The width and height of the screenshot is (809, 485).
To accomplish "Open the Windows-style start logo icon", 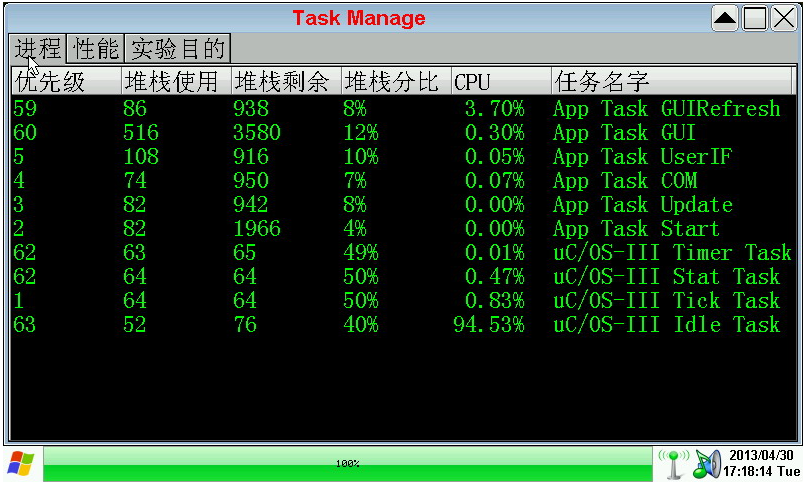I will click(x=21, y=463).
